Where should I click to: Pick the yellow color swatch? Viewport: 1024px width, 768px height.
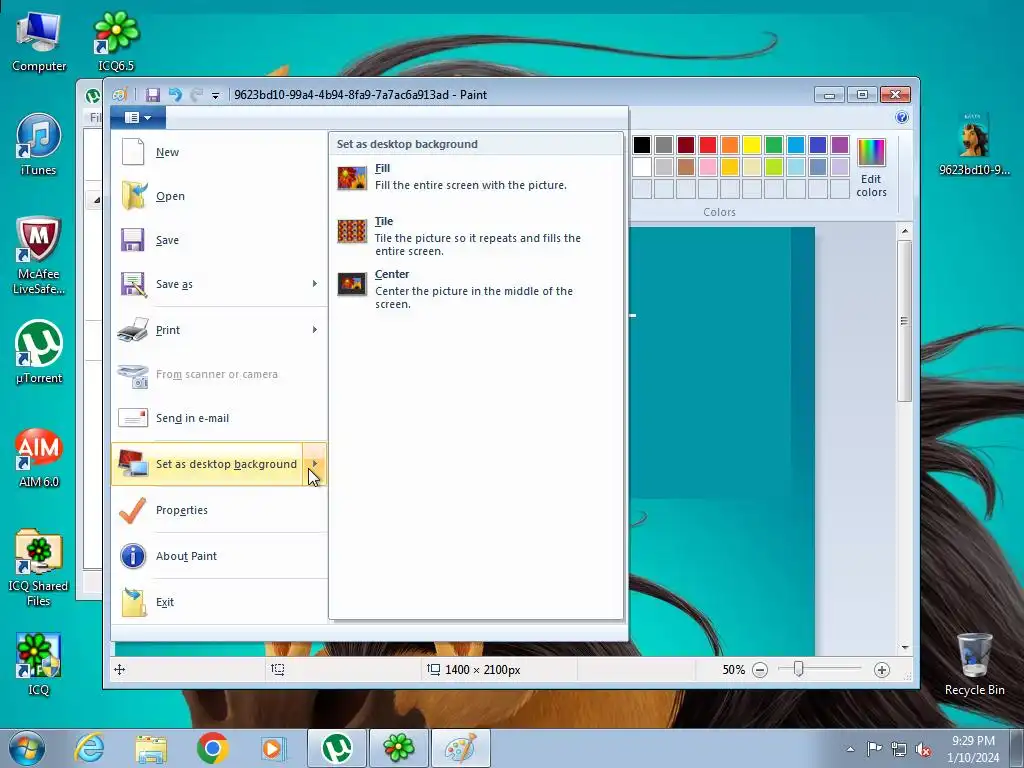[x=752, y=145]
